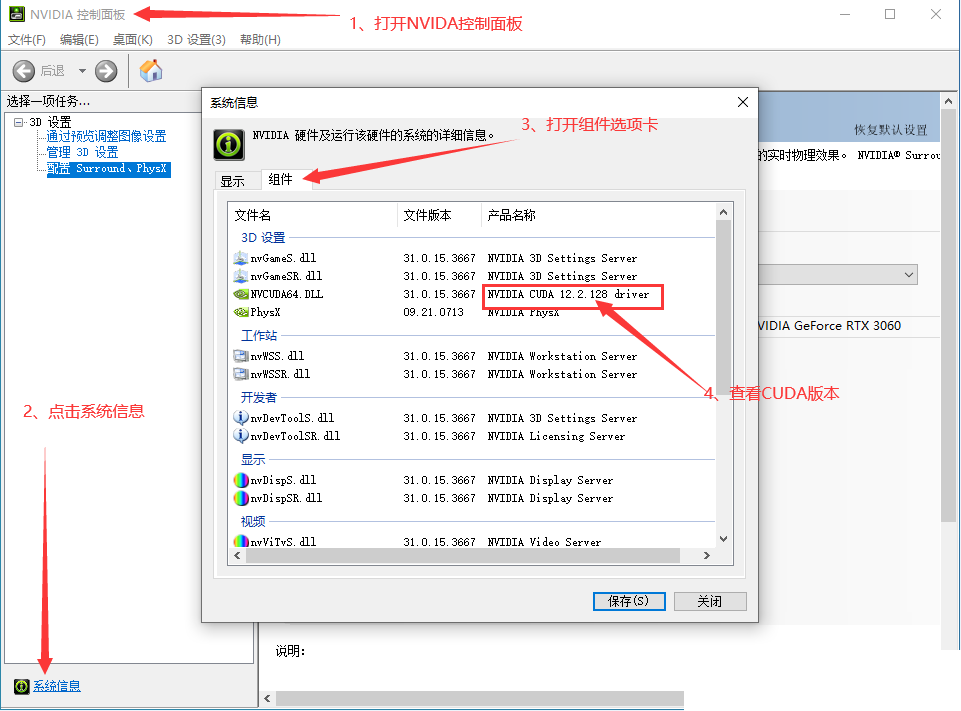This screenshot has width=961, height=711.
Task: Click the nvDispS.dll color sphere icon
Action: point(241,480)
